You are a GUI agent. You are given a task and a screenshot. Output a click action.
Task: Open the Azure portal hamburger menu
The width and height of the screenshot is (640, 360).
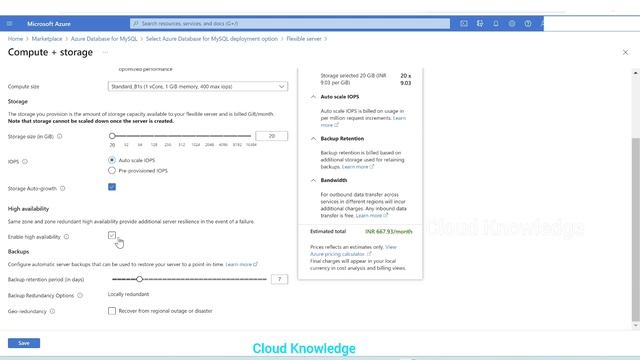[x=9, y=24]
